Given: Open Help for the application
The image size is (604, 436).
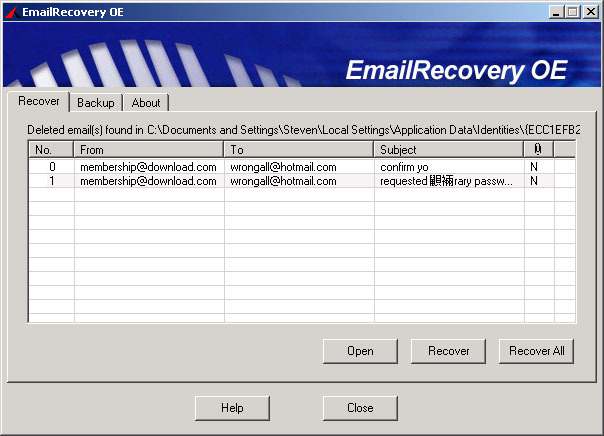Looking at the screenshot, I should coord(232,408).
